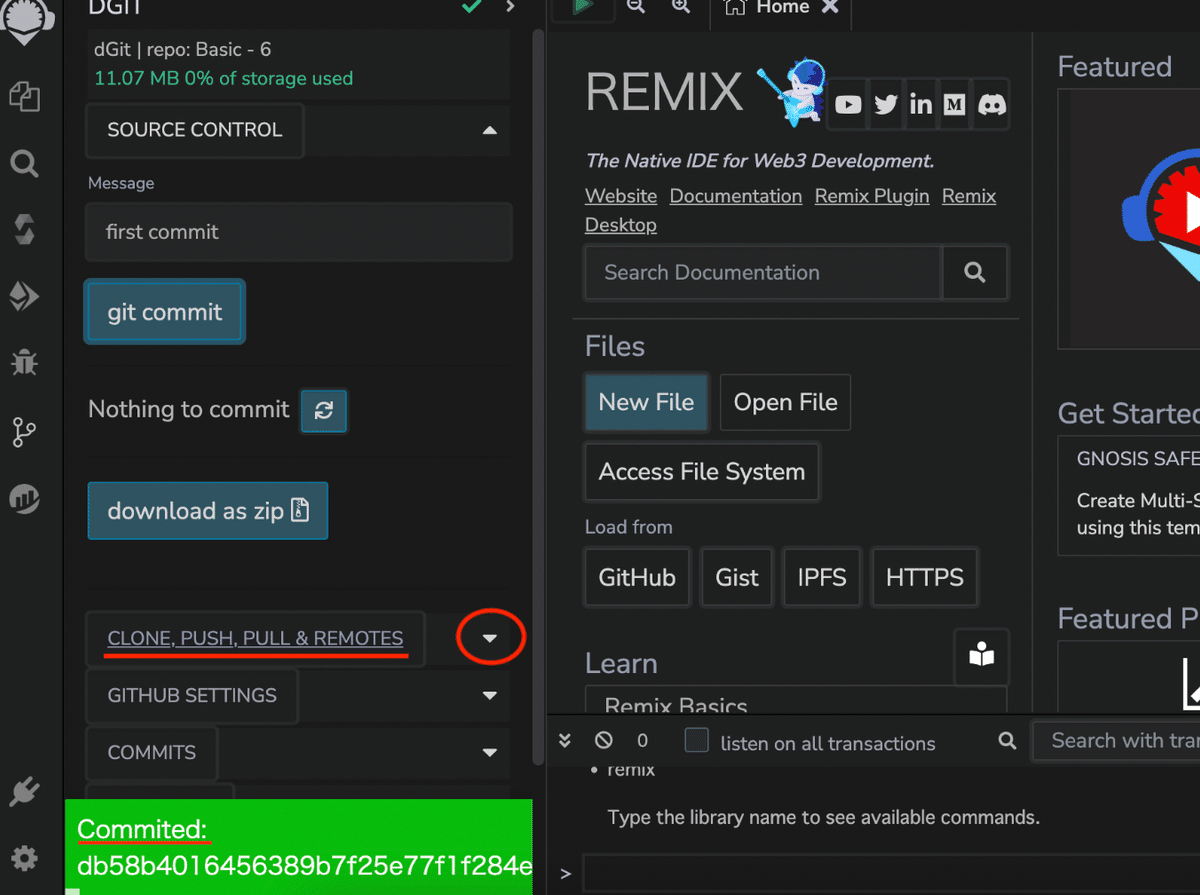This screenshot has width=1200, height=895.
Task: Open the Search in files sidebar icon
Action: tap(24, 163)
